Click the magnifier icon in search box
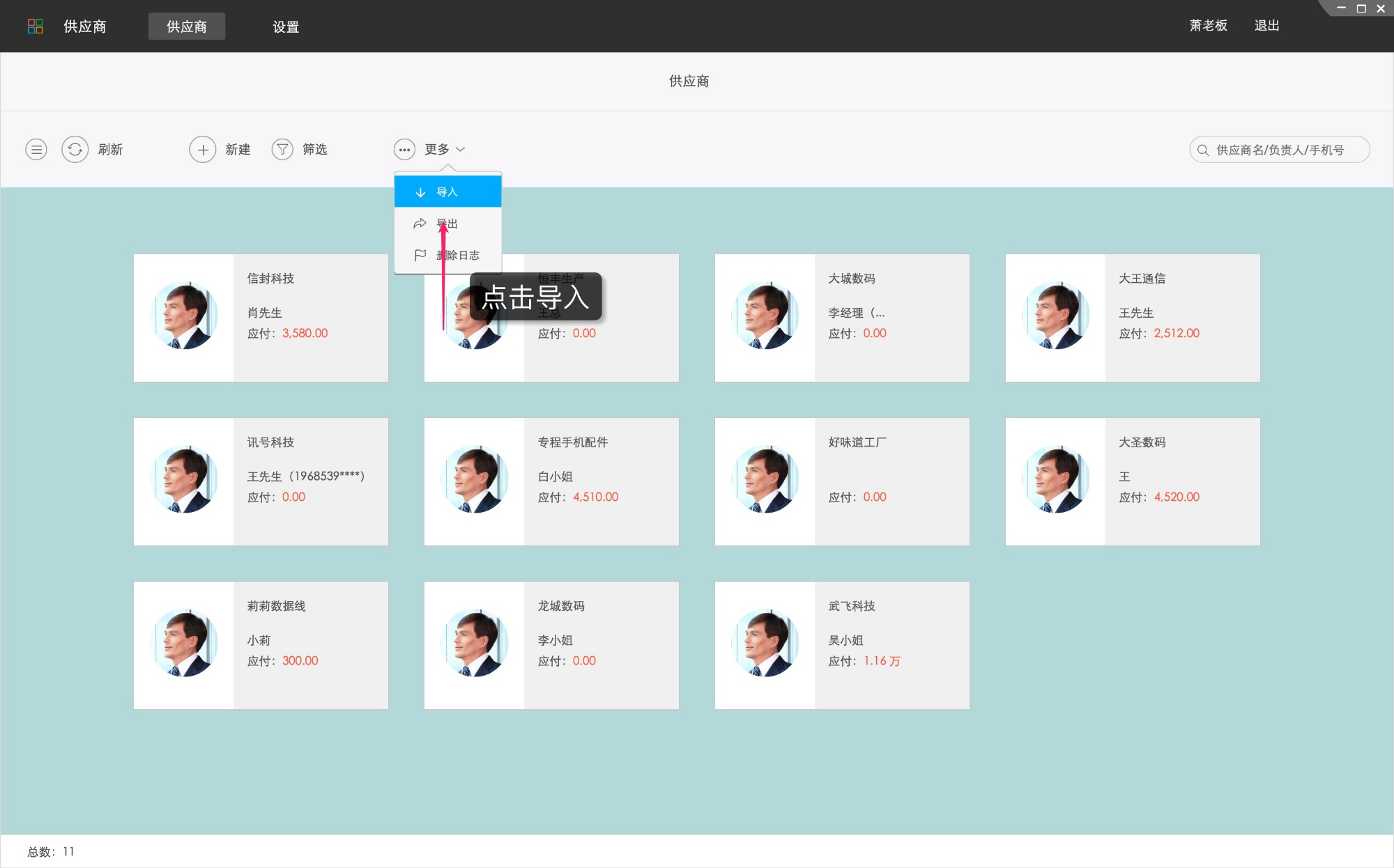The image size is (1394, 868). coord(1202,149)
